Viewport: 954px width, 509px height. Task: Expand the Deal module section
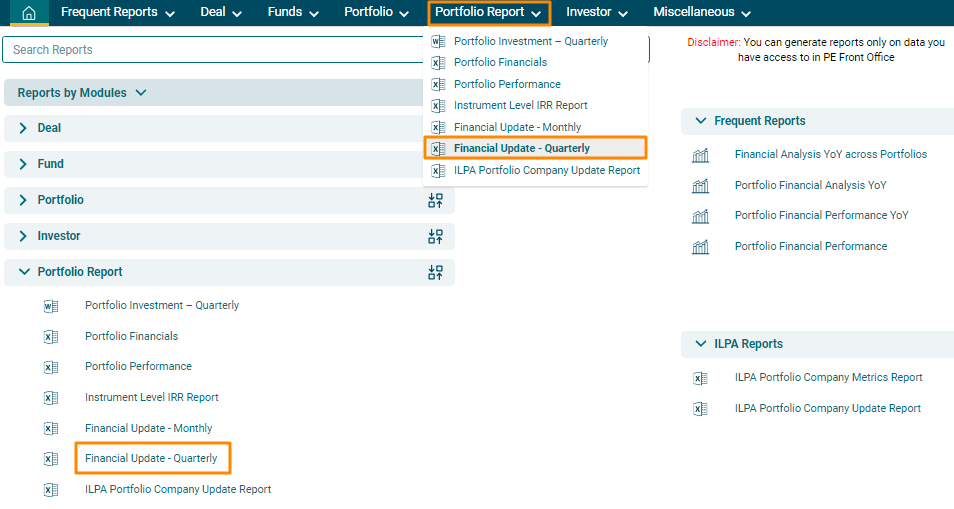click(x=24, y=128)
